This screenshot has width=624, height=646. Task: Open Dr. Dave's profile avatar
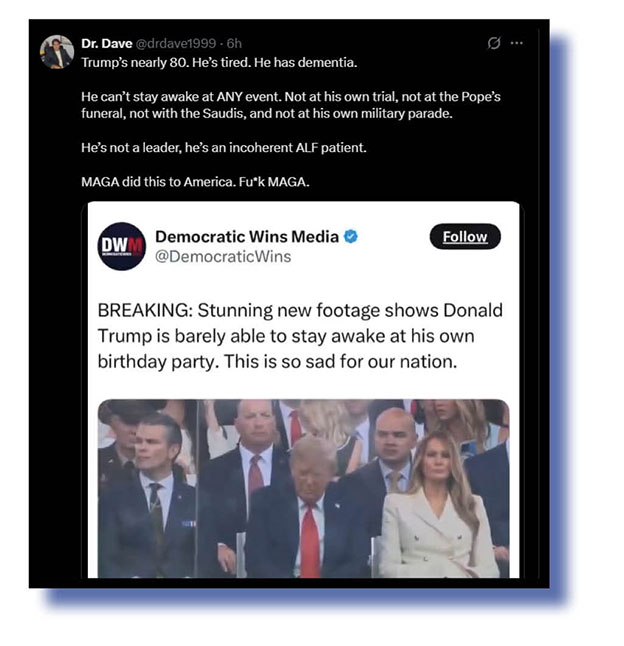point(57,52)
